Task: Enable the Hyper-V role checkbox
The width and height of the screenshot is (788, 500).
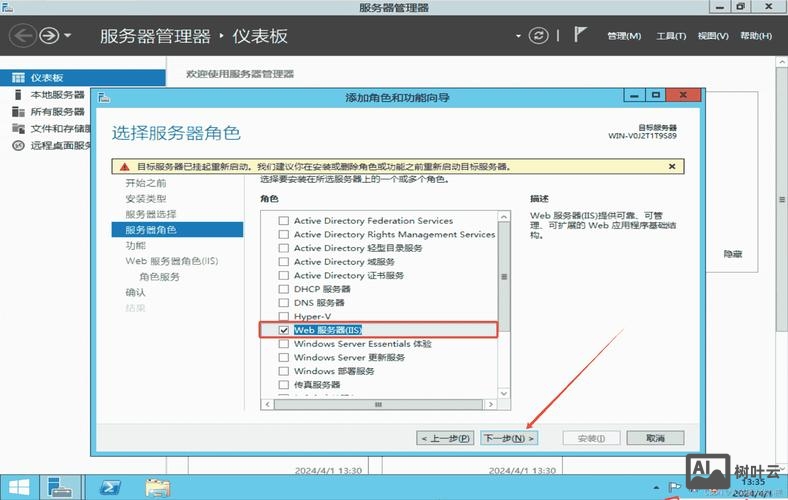Action: (284, 316)
